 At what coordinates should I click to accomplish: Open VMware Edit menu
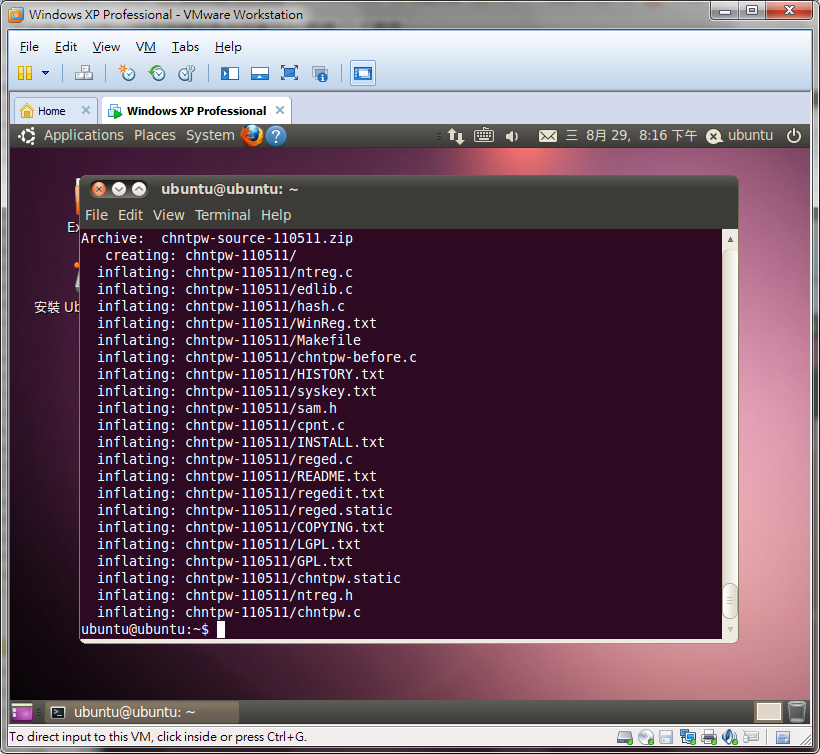pos(66,47)
